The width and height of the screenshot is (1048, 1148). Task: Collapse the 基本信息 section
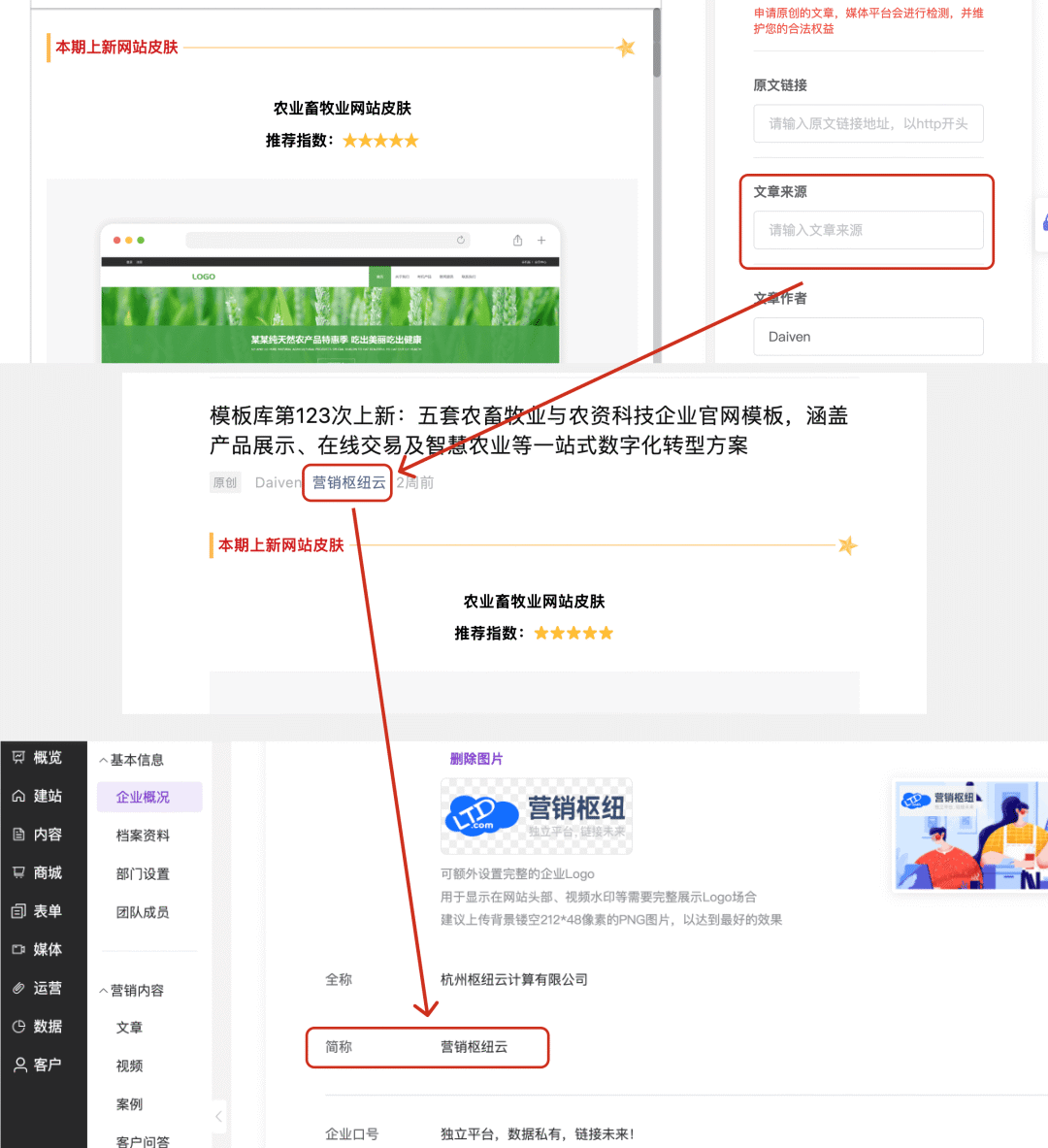pos(103,760)
